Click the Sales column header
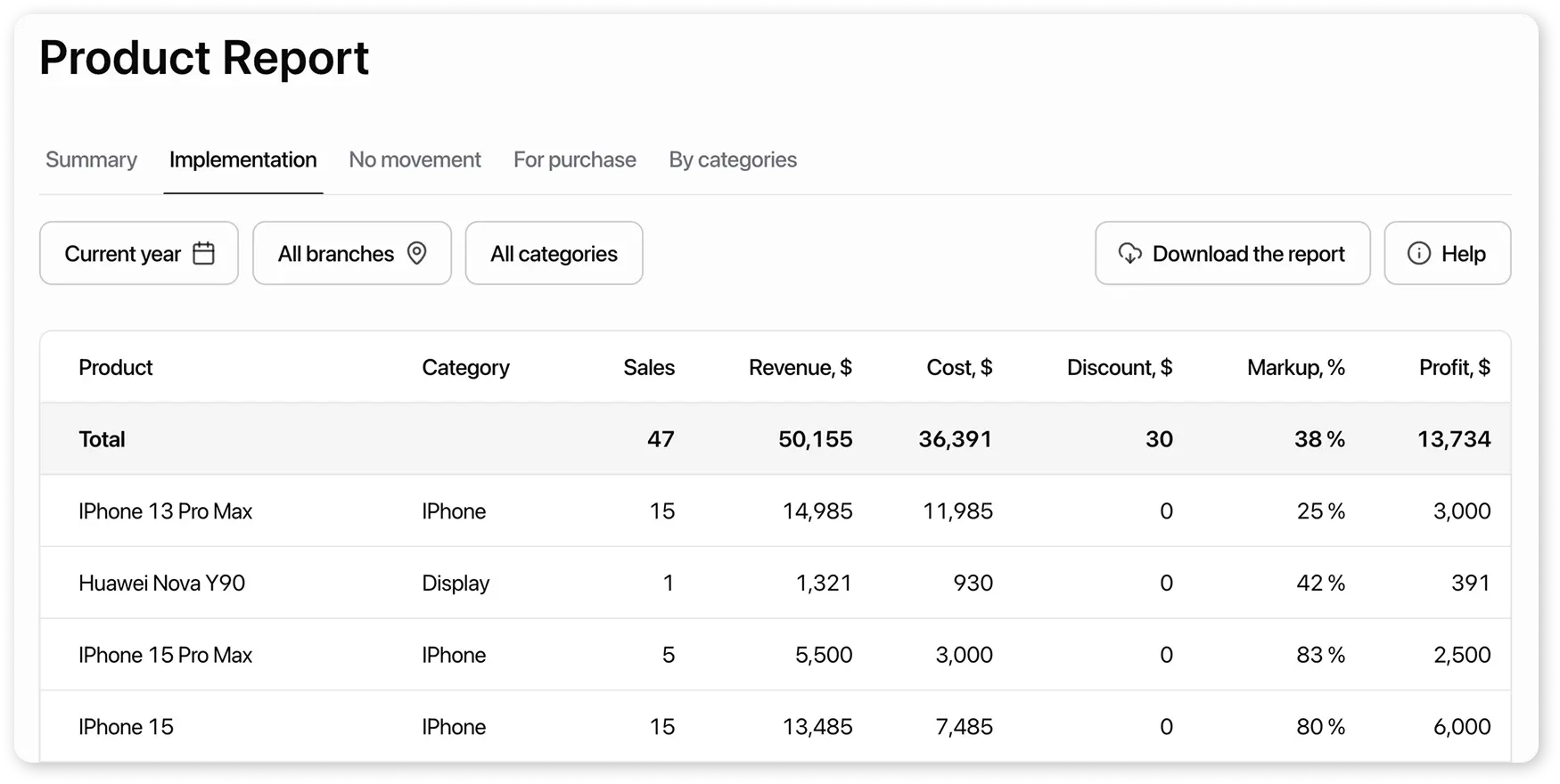1560x784 pixels. pos(649,367)
